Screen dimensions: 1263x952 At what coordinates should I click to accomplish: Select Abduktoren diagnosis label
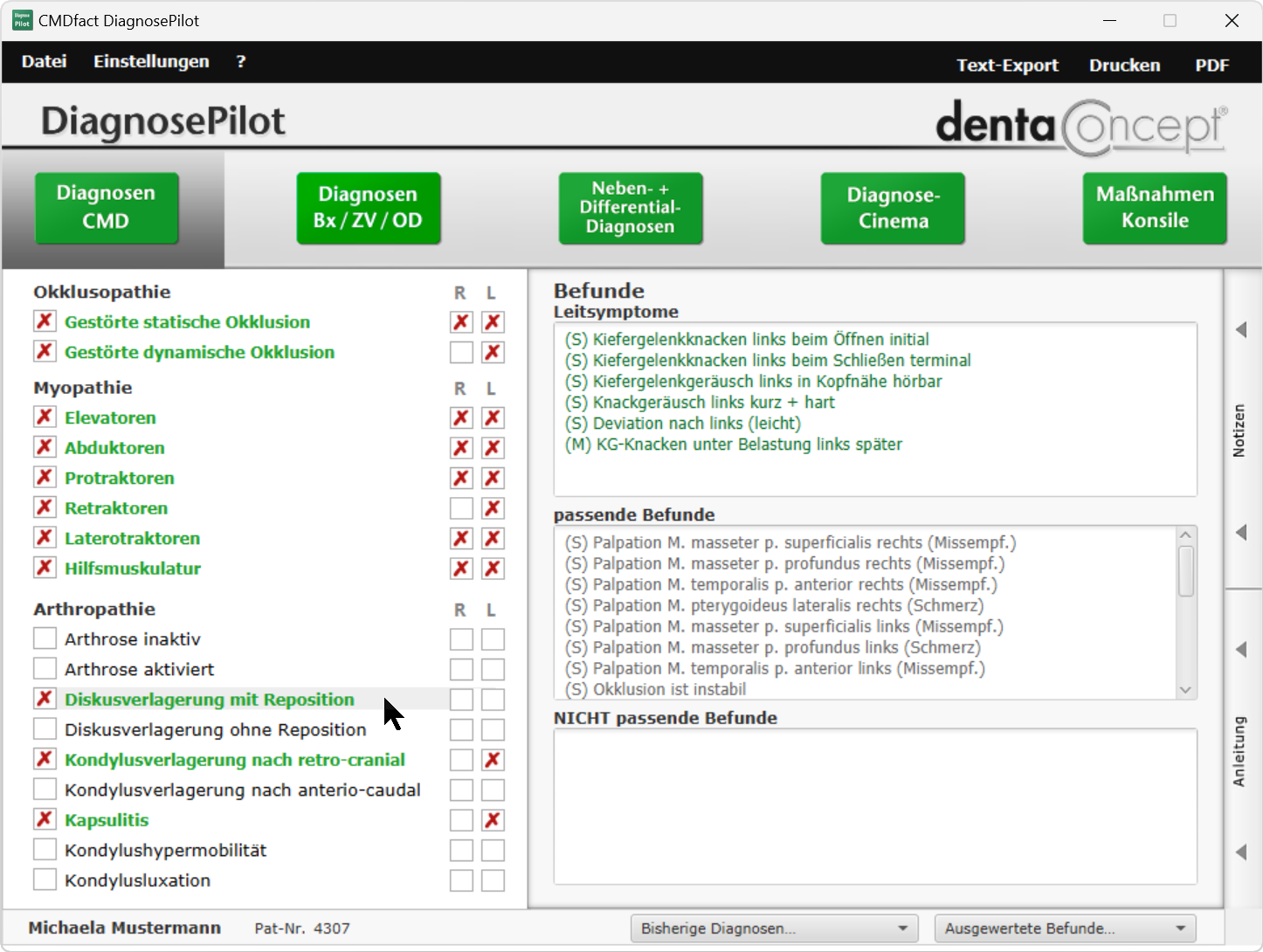114,448
